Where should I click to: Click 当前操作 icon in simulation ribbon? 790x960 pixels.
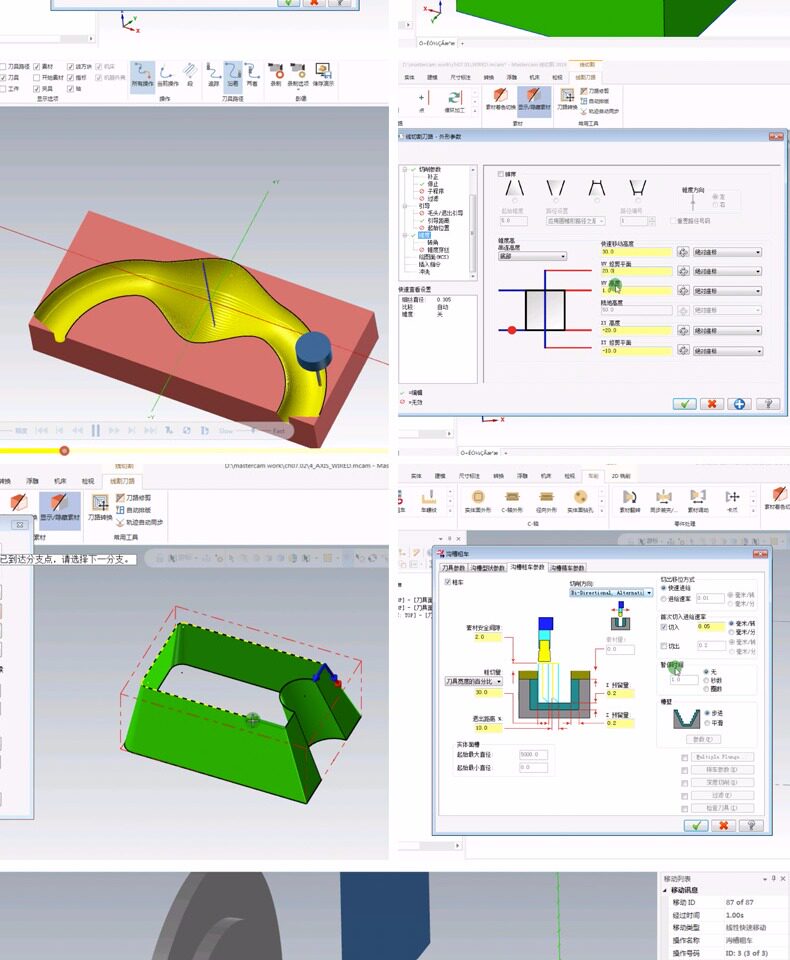click(168, 76)
